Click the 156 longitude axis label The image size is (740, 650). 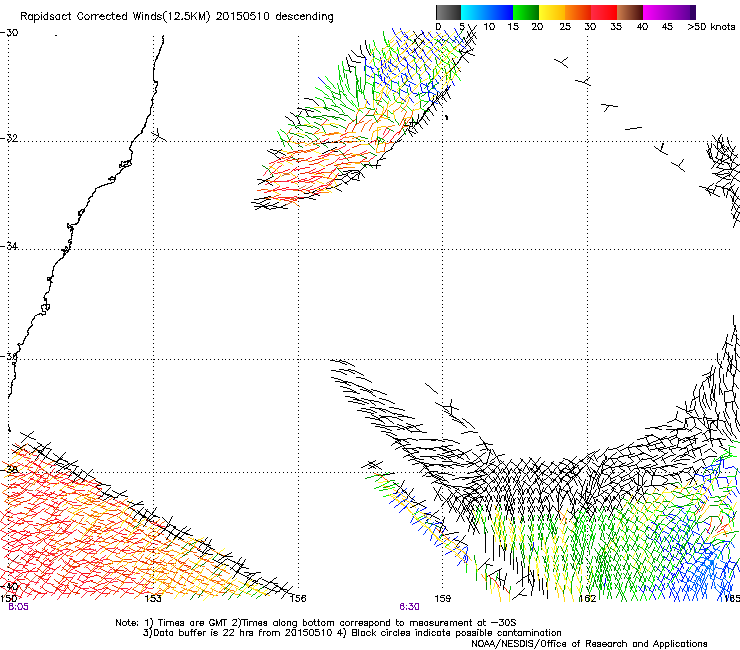[x=298, y=599]
